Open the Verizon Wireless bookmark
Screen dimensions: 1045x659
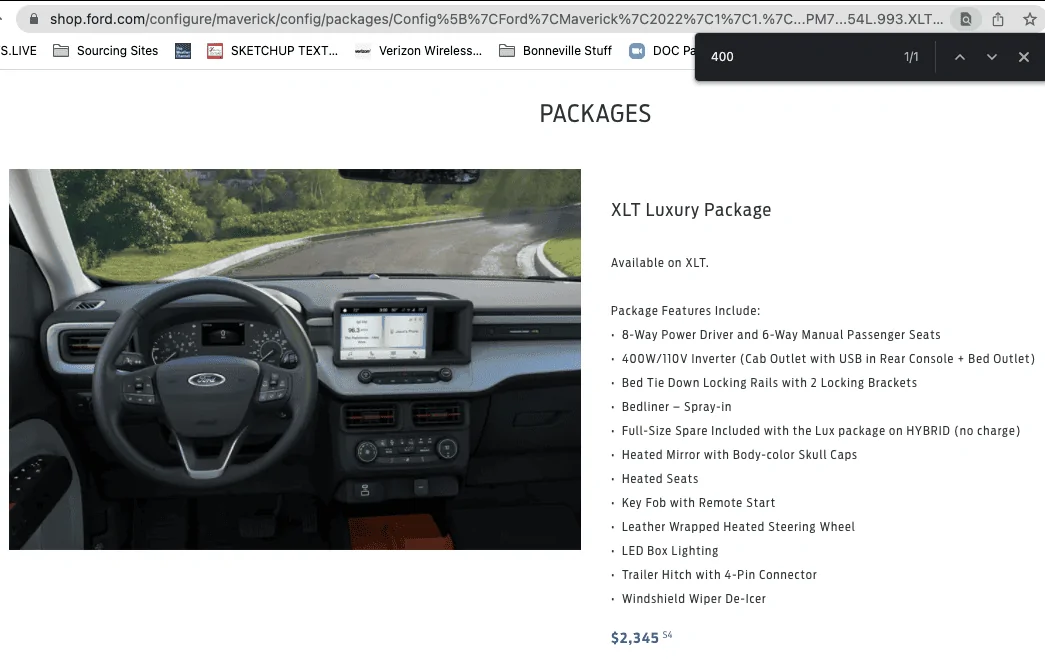tap(418, 51)
